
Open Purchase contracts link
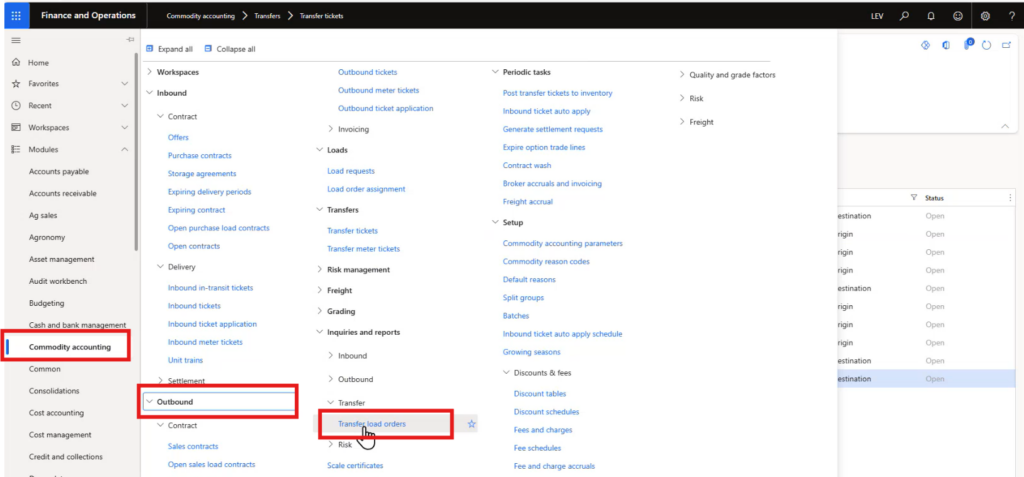[200, 156]
